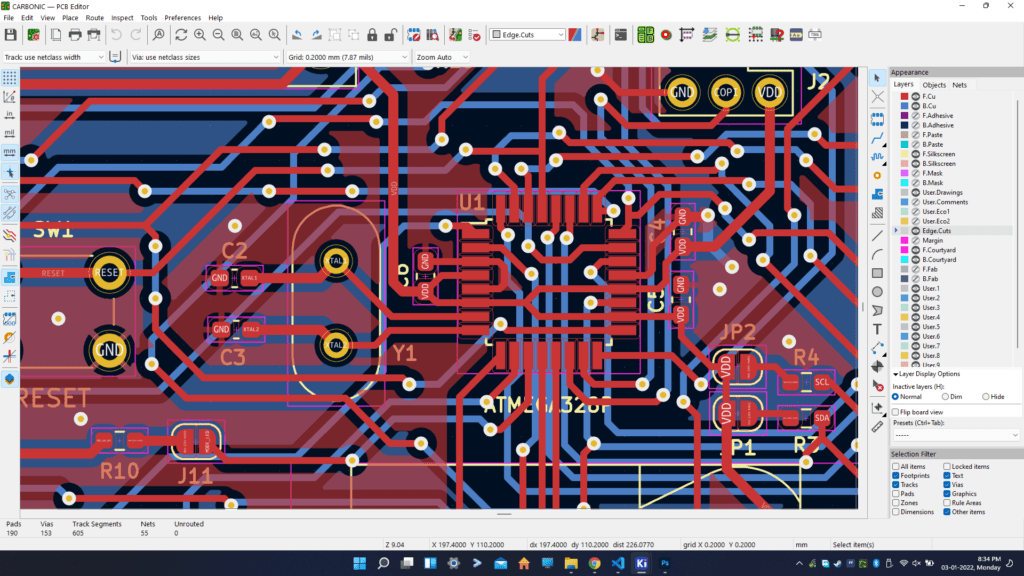Image resolution: width=1024 pixels, height=576 pixels.
Task: Open the scripting console icon
Action: (620, 35)
